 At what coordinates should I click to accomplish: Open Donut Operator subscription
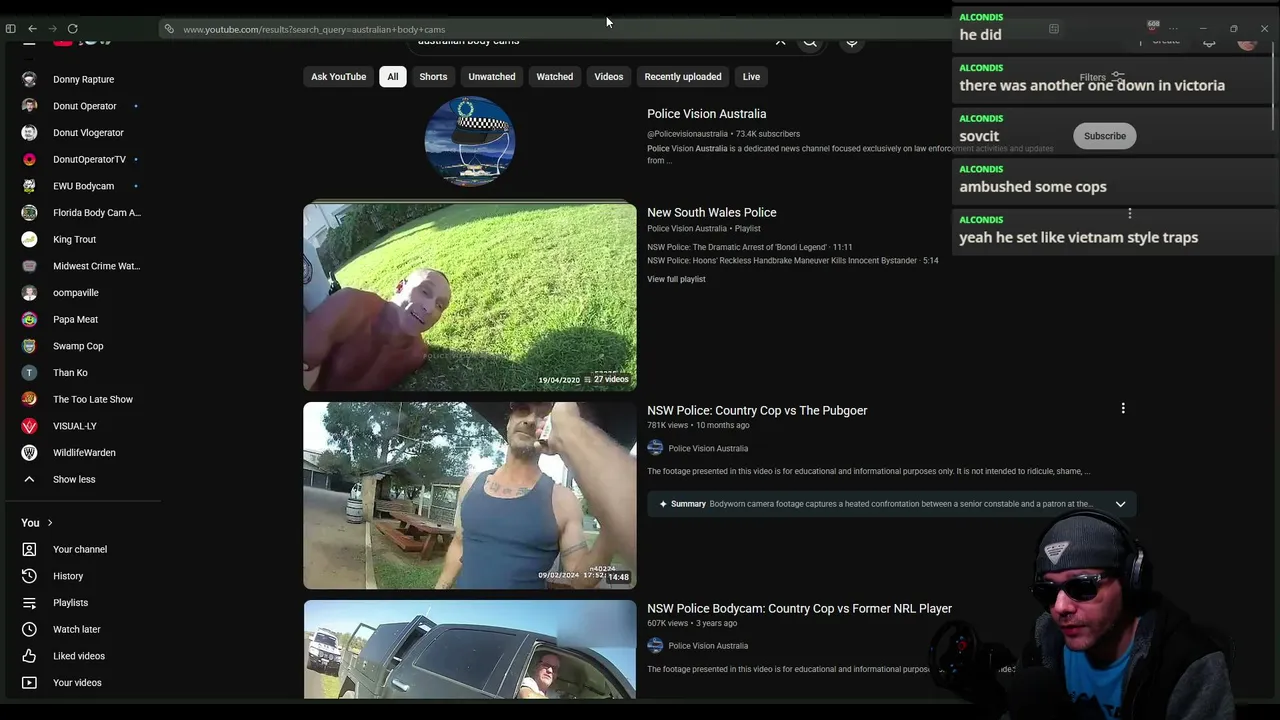tap(84, 106)
